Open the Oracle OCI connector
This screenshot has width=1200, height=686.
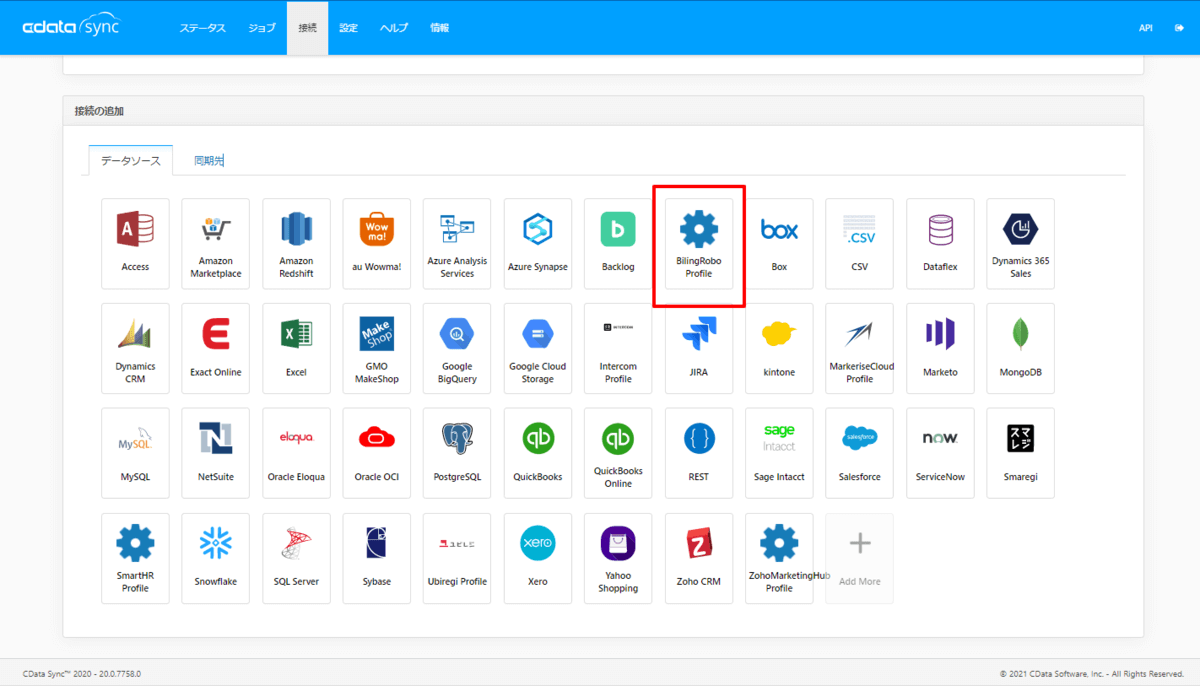coord(376,453)
